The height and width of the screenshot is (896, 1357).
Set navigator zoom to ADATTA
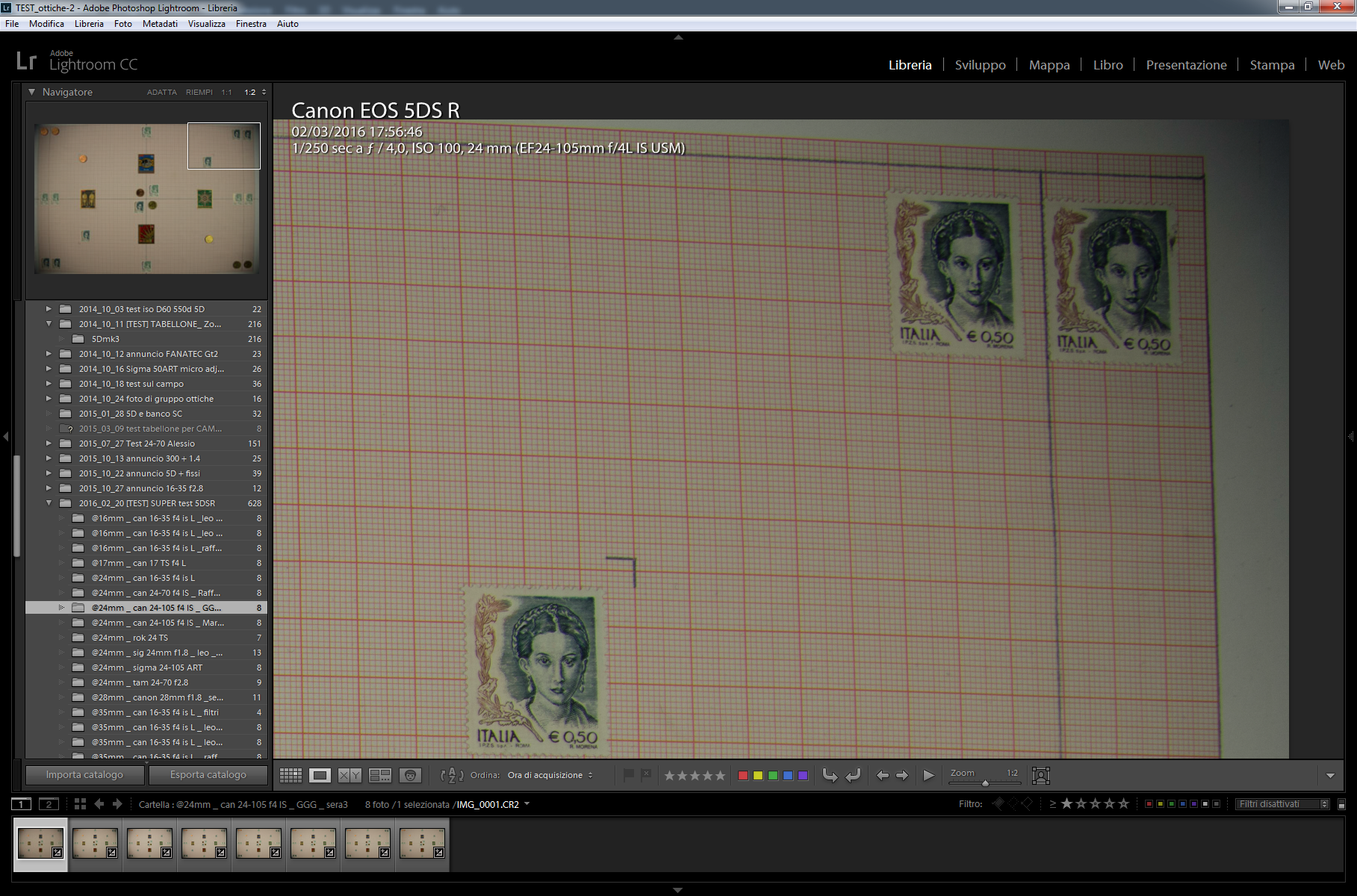[x=162, y=93]
